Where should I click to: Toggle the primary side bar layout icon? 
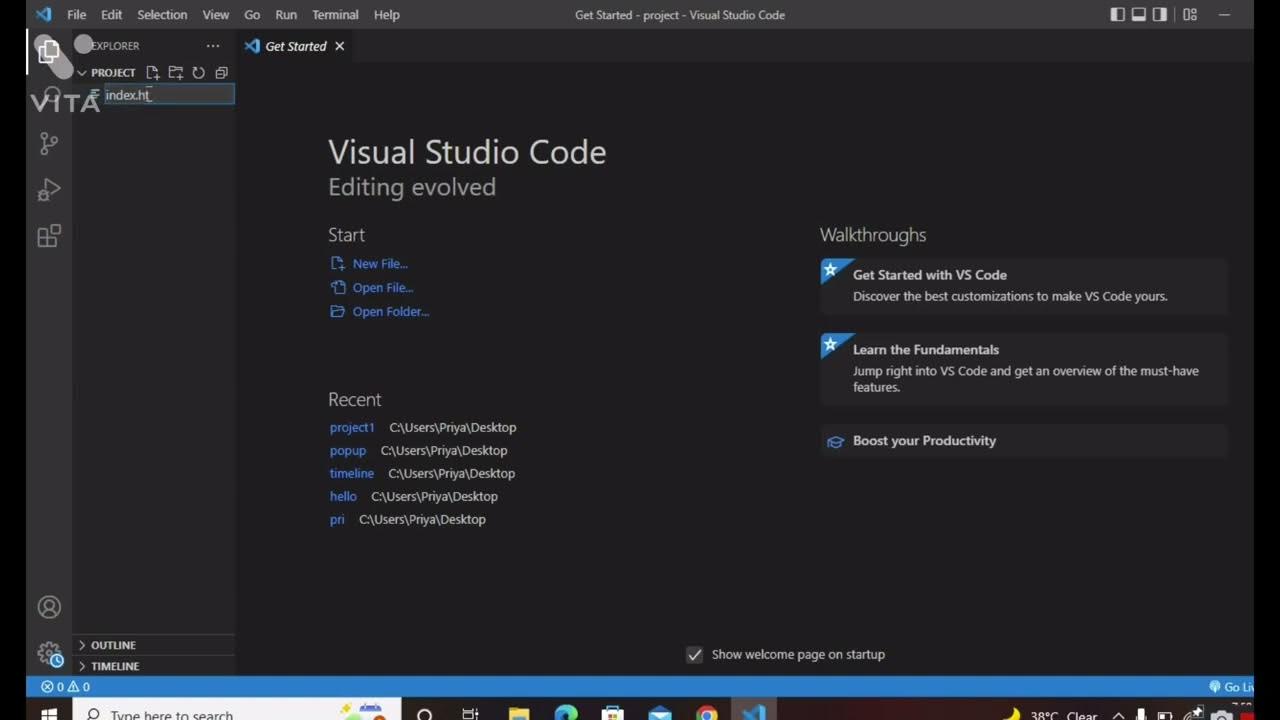click(x=1118, y=15)
